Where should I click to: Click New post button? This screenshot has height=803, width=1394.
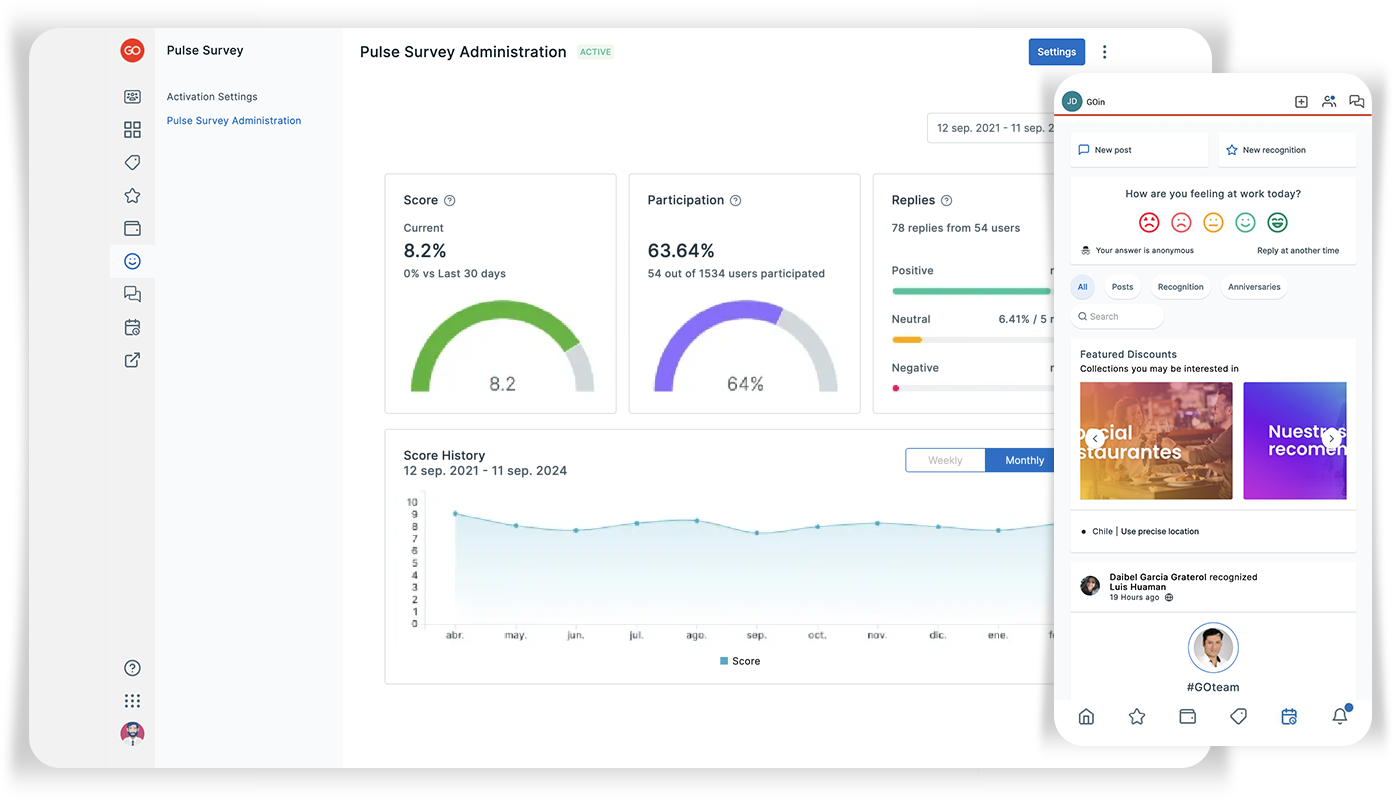[x=1139, y=150]
